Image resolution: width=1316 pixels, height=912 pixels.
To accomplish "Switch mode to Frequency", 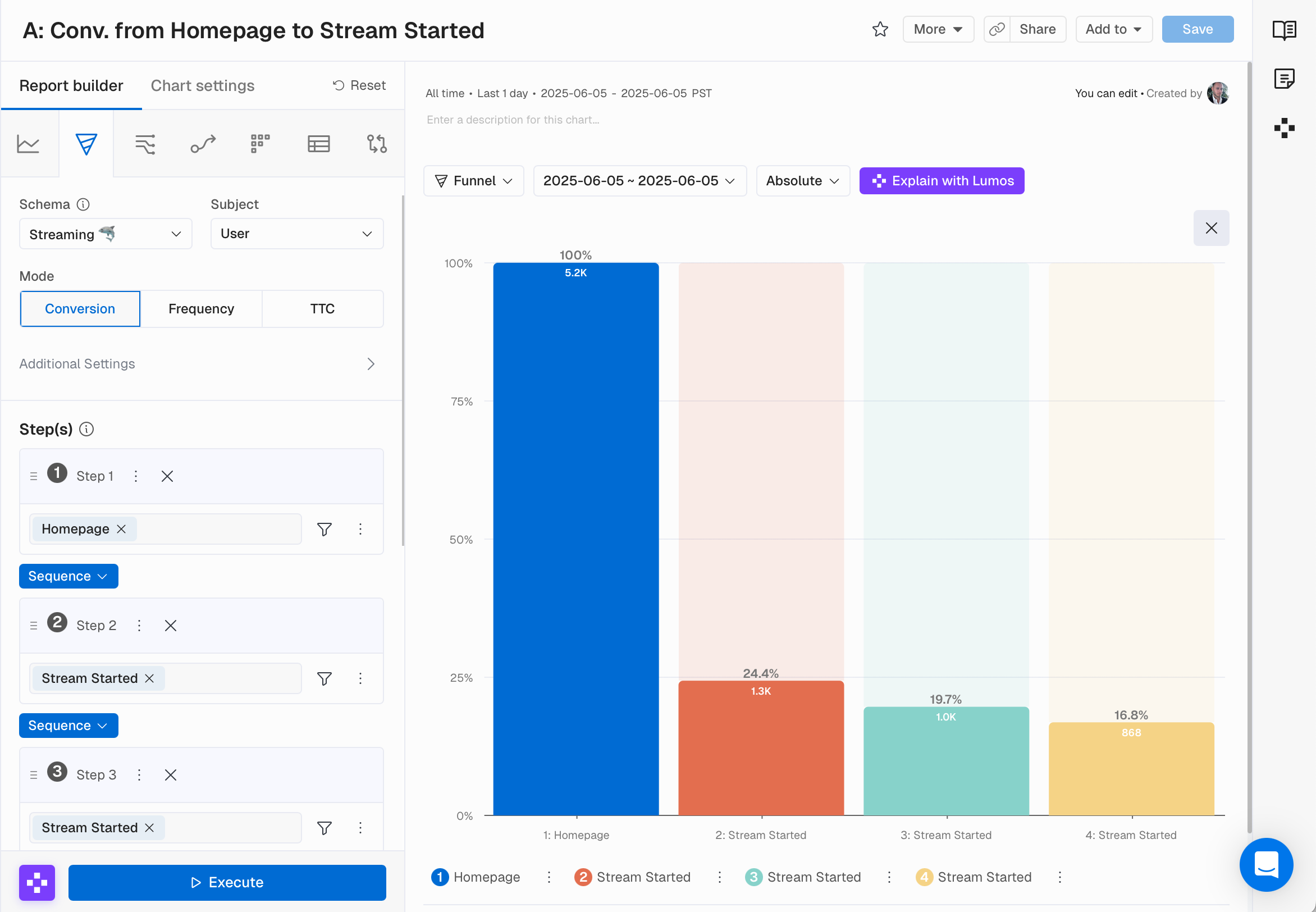I will coord(201,308).
